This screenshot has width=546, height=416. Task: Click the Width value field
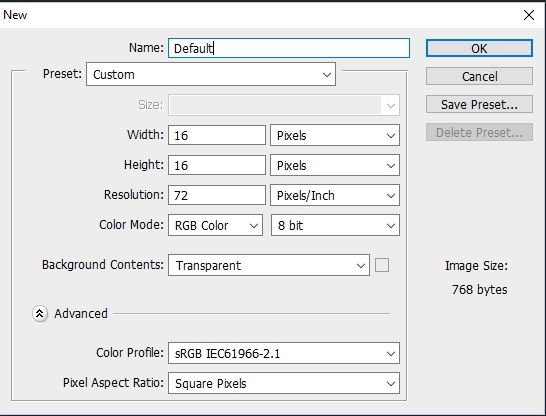pyautogui.click(x=217, y=135)
